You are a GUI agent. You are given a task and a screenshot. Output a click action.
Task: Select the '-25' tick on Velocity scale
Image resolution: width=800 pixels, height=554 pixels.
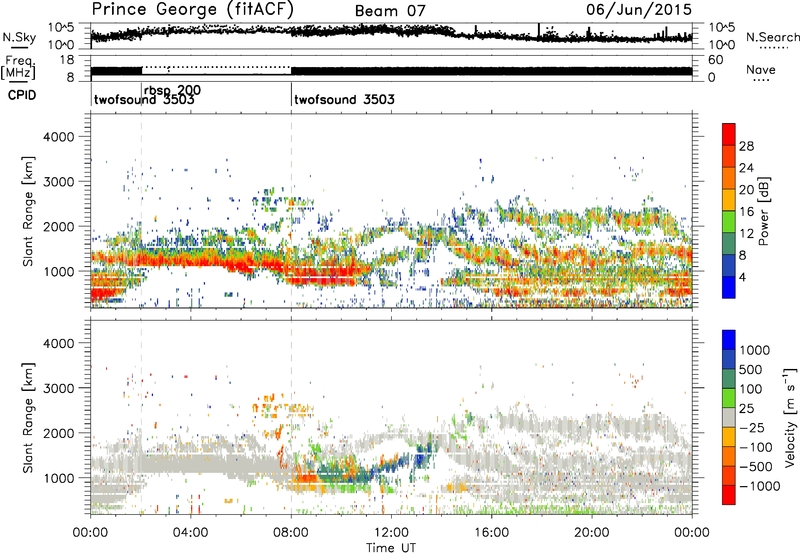pos(752,427)
